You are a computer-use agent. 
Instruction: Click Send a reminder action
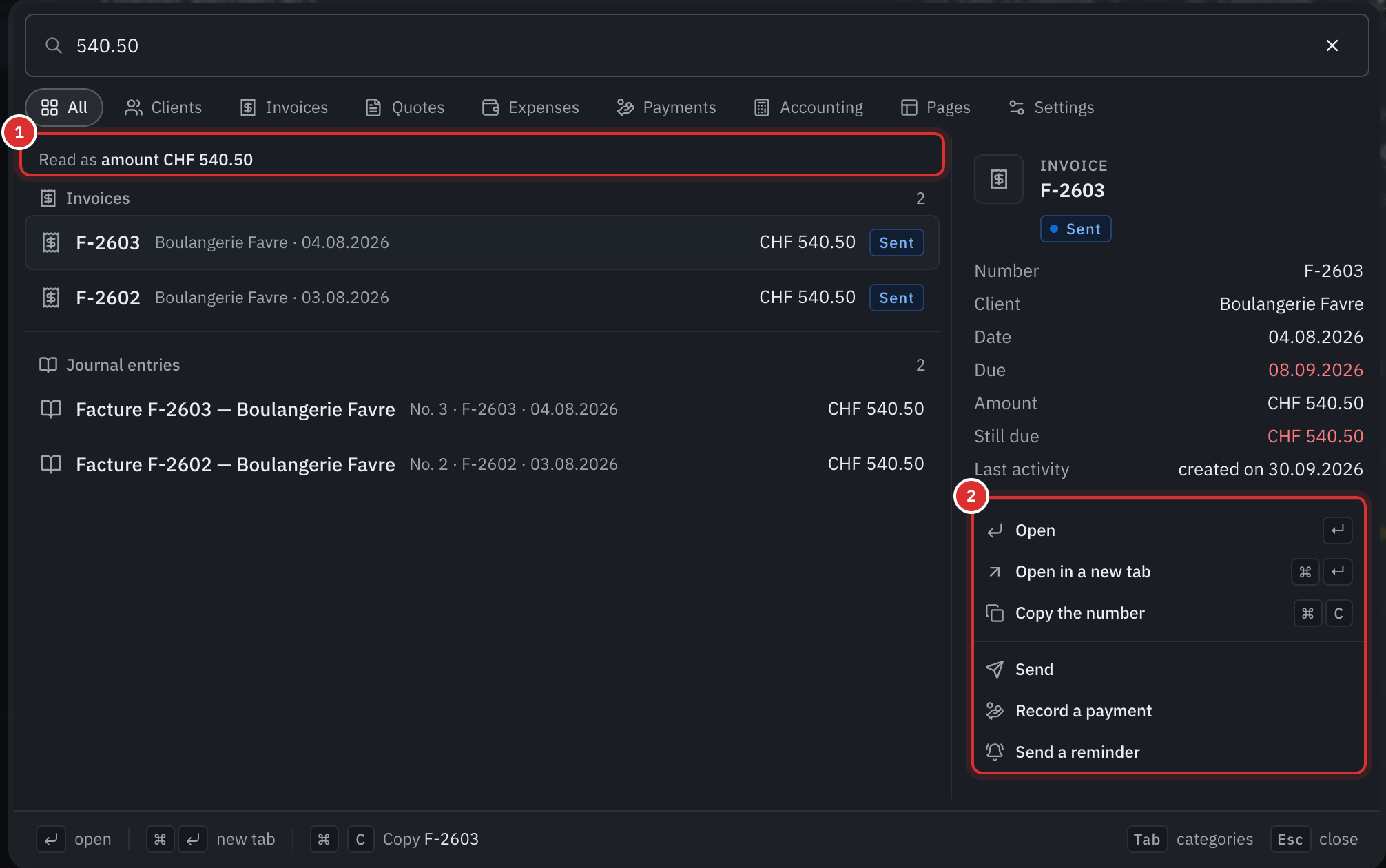tap(1169, 752)
